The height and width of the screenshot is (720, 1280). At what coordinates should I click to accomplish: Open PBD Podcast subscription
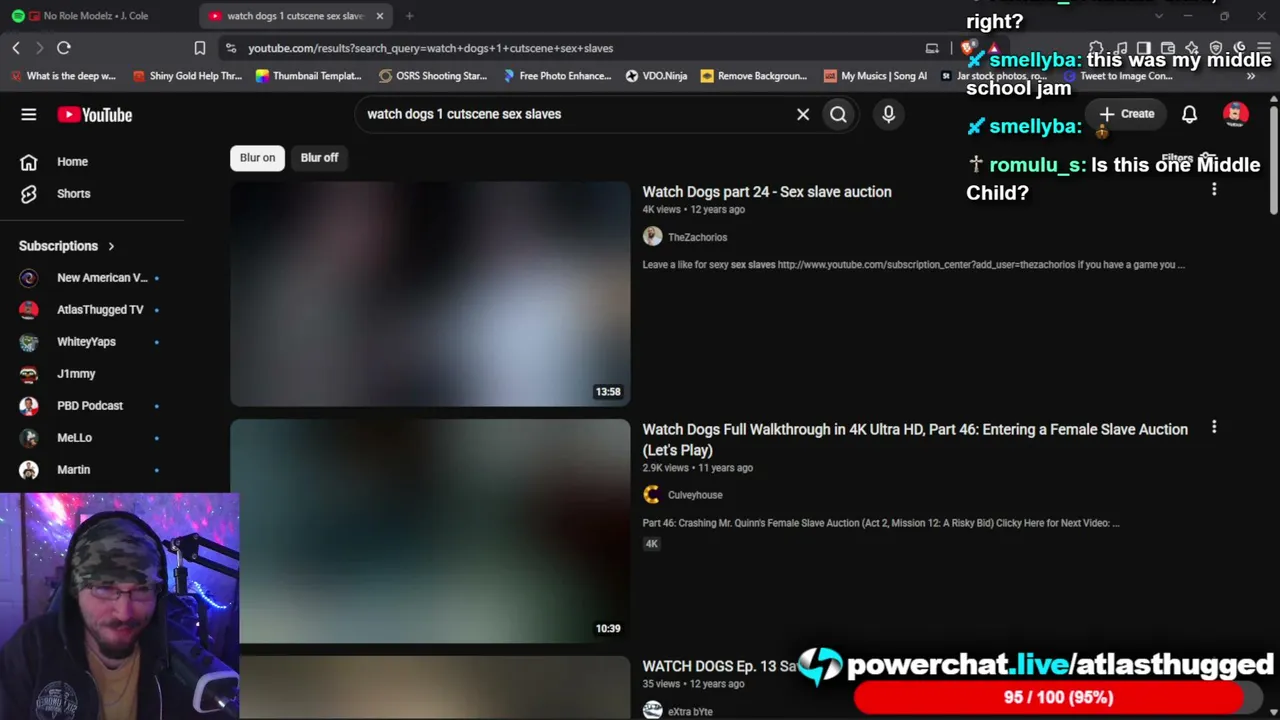click(92, 406)
